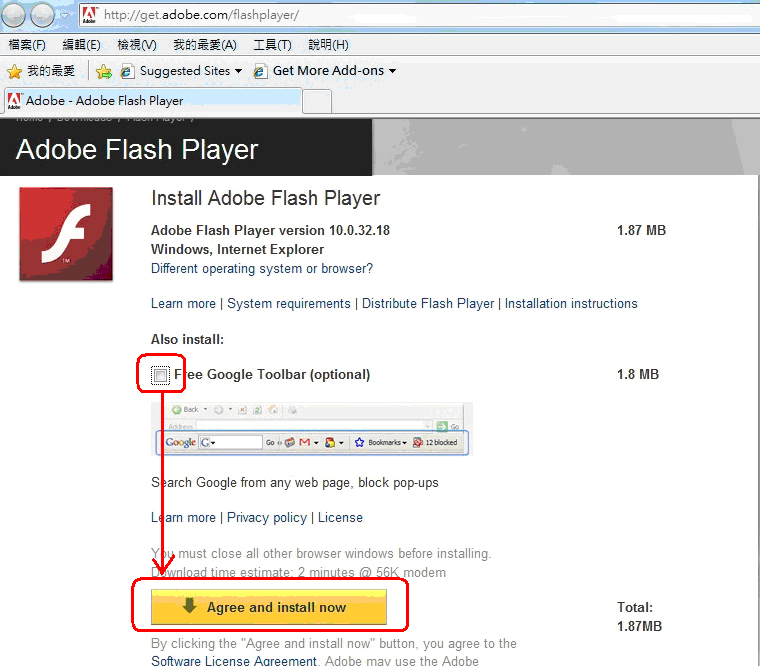Click the 1.8 MB toolbar size text
The width and height of the screenshot is (760, 666).
(638, 374)
